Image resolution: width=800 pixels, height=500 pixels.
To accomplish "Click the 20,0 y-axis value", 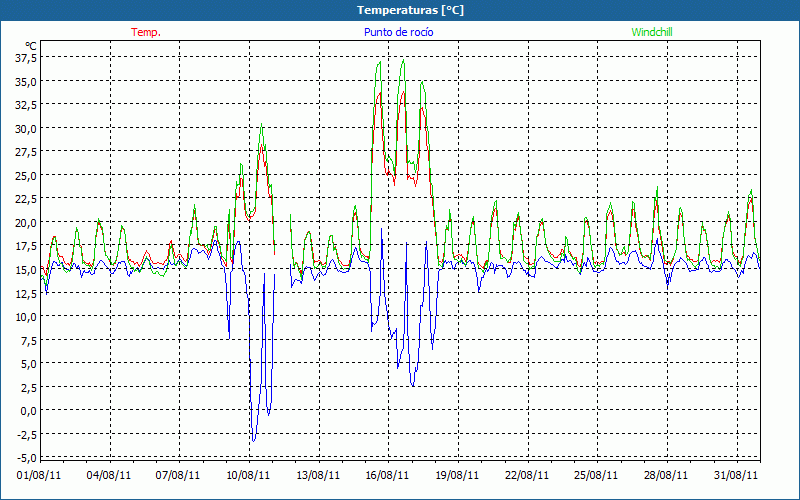I will [x=27, y=222].
